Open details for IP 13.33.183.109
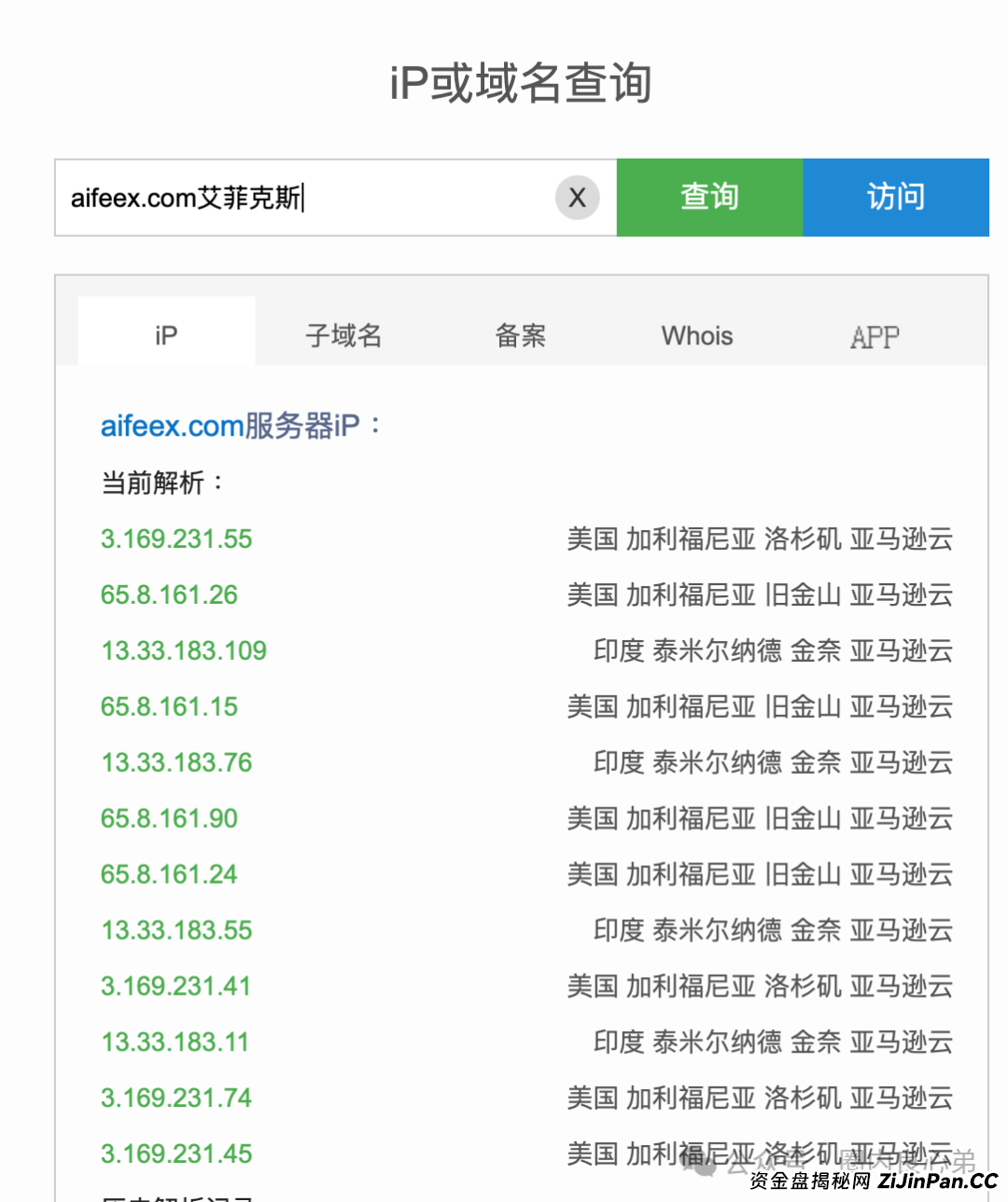1008x1202 pixels. click(x=183, y=650)
